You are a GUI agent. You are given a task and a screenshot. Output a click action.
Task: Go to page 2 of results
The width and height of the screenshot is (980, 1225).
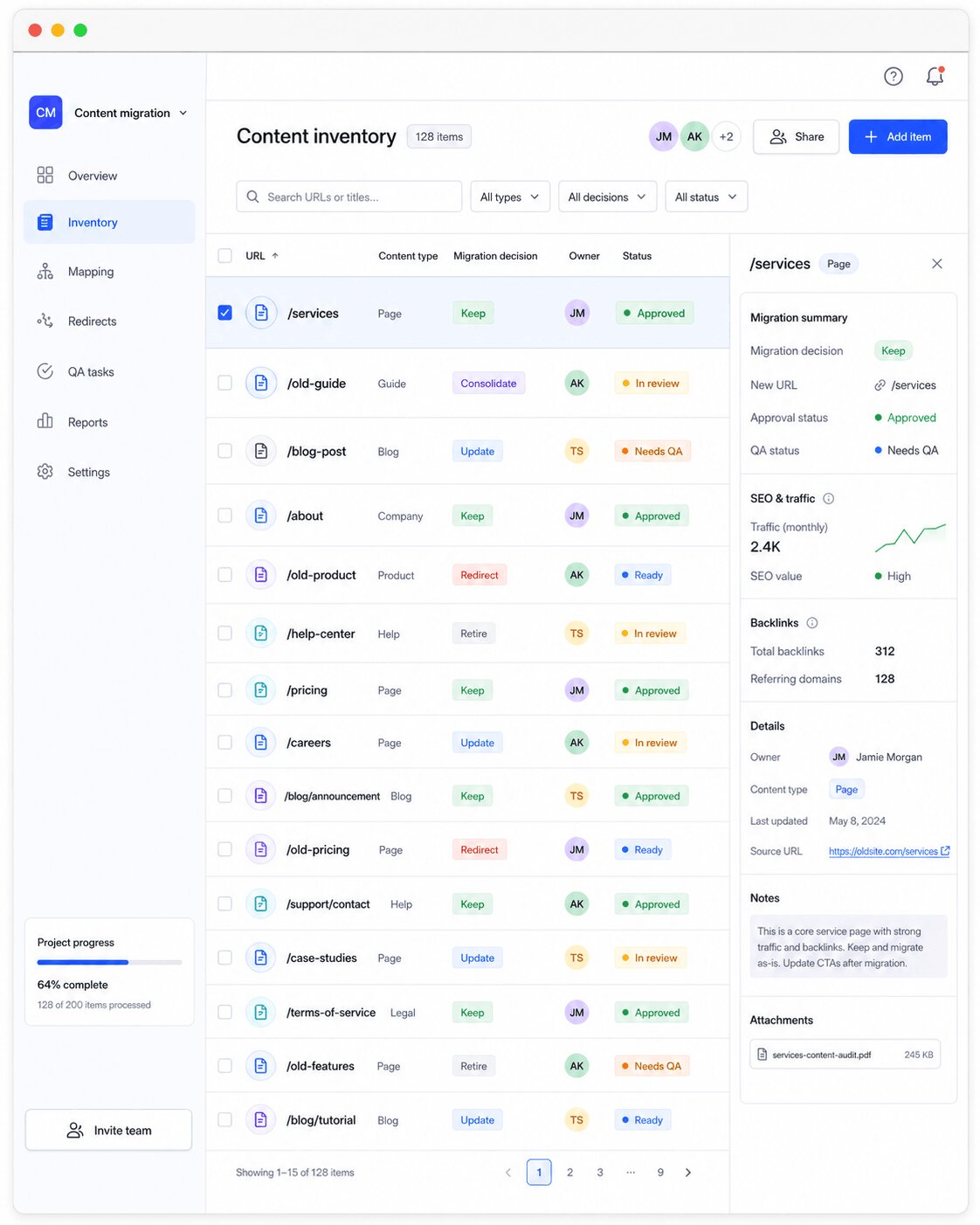click(x=569, y=1173)
